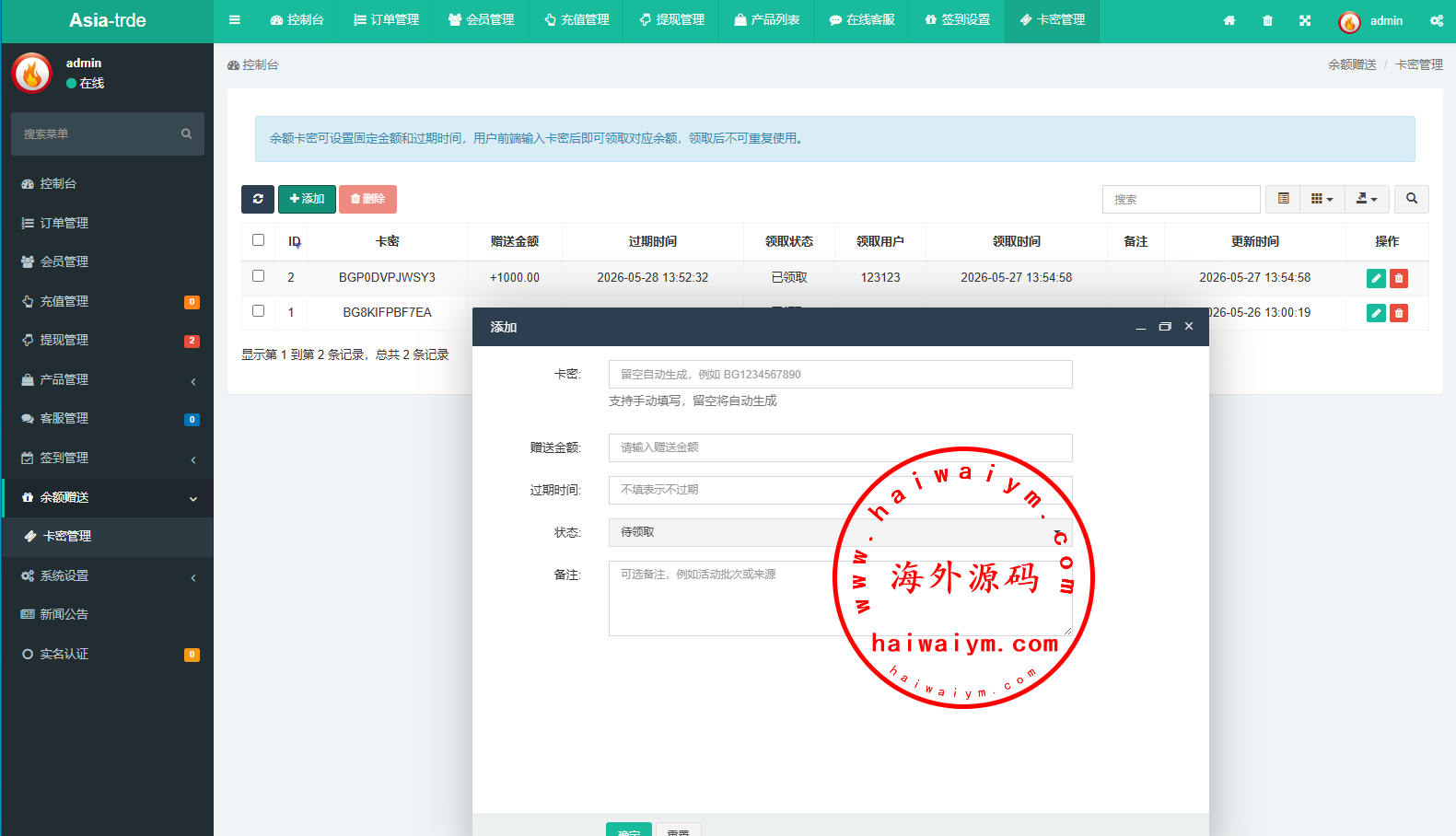Open 提现管理 in the top navigation

(x=672, y=20)
